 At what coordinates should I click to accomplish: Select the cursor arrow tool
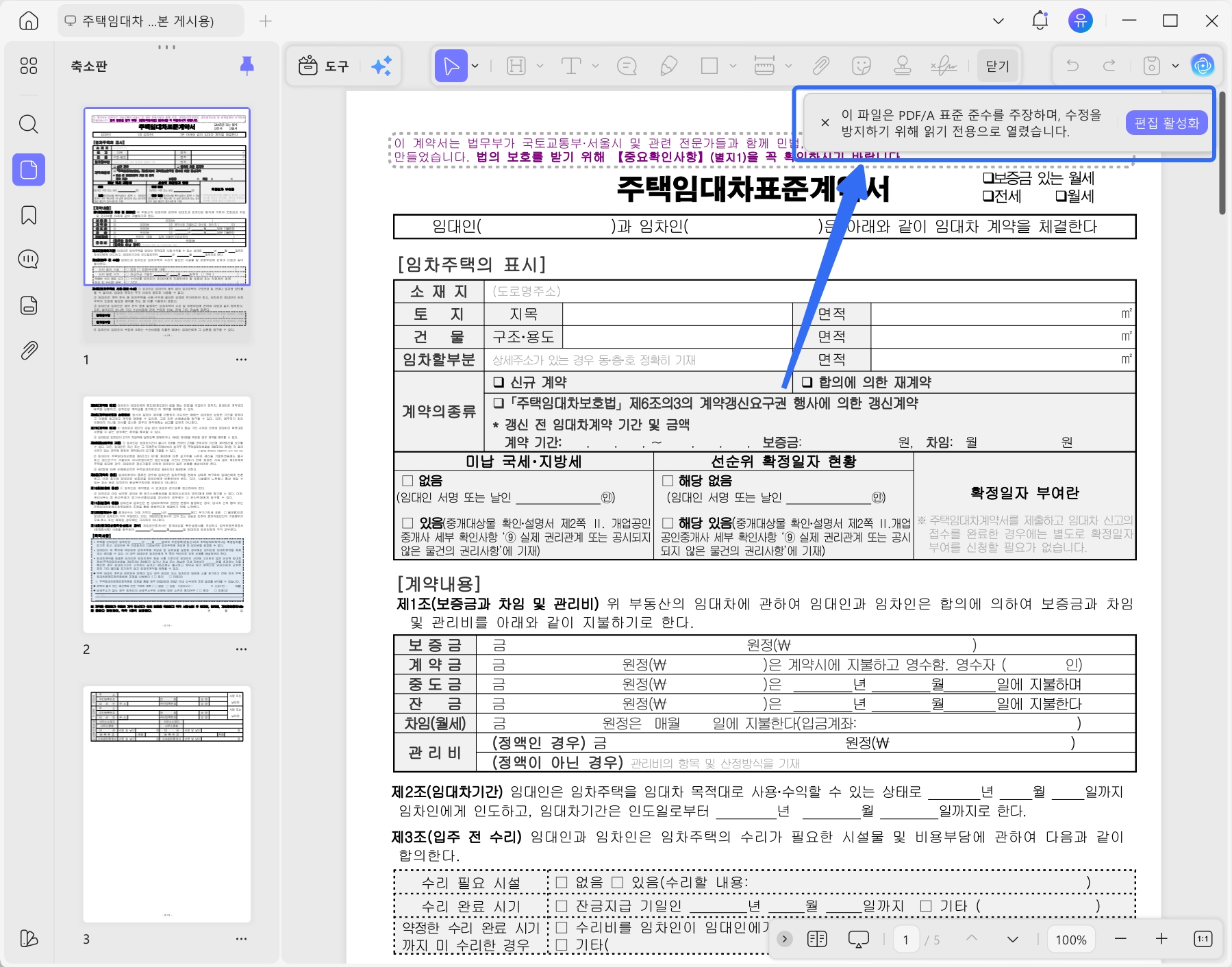pyautogui.click(x=451, y=66)
